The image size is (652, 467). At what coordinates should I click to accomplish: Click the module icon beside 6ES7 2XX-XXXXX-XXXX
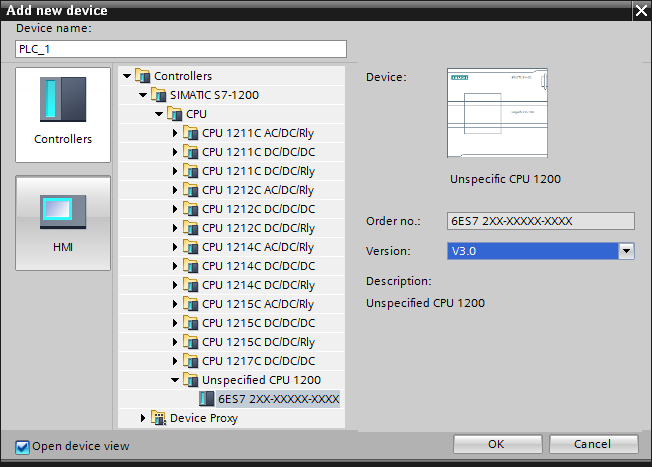tap(207, 399)
